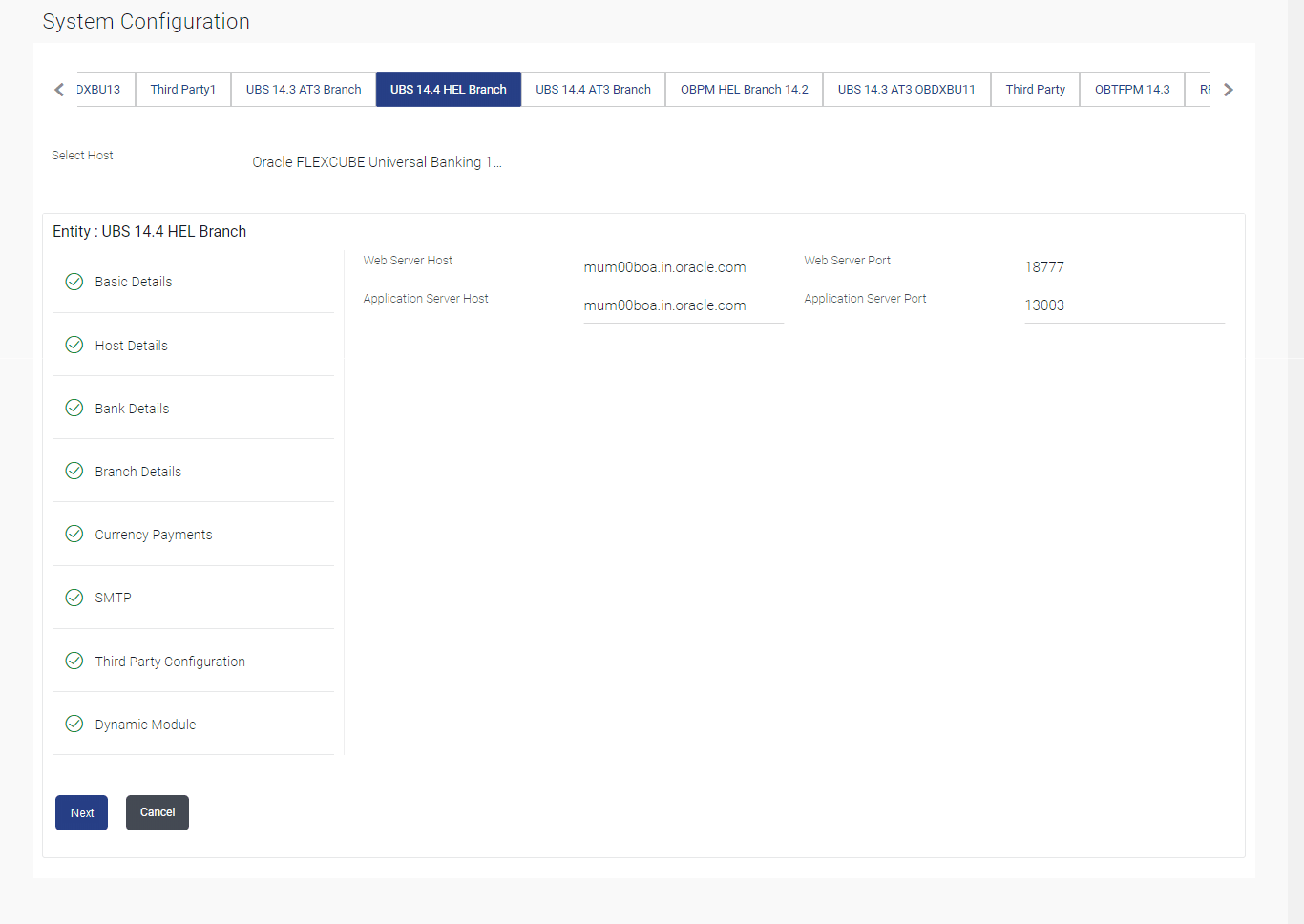Open the Basic Details section

(x=194, y=282)
